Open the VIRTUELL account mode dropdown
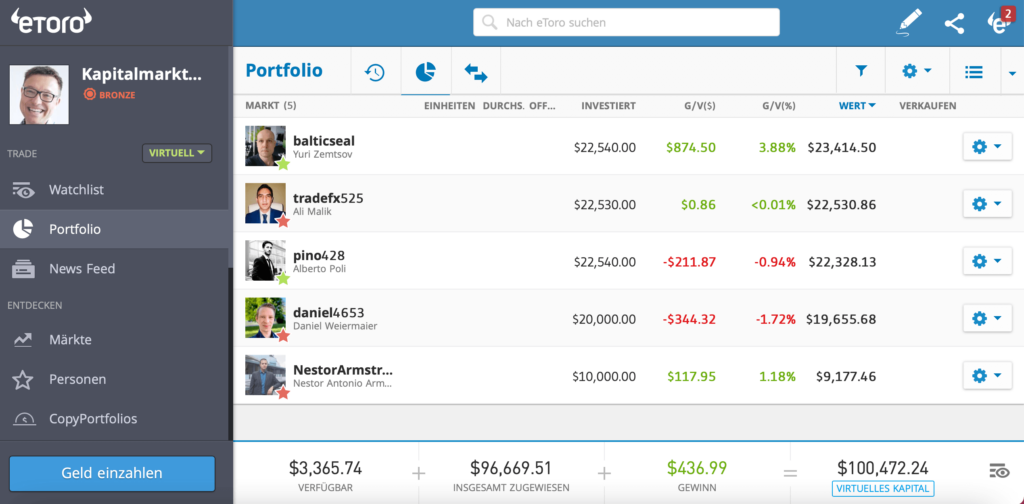The image size is (1024, 504). coord(177,153)
